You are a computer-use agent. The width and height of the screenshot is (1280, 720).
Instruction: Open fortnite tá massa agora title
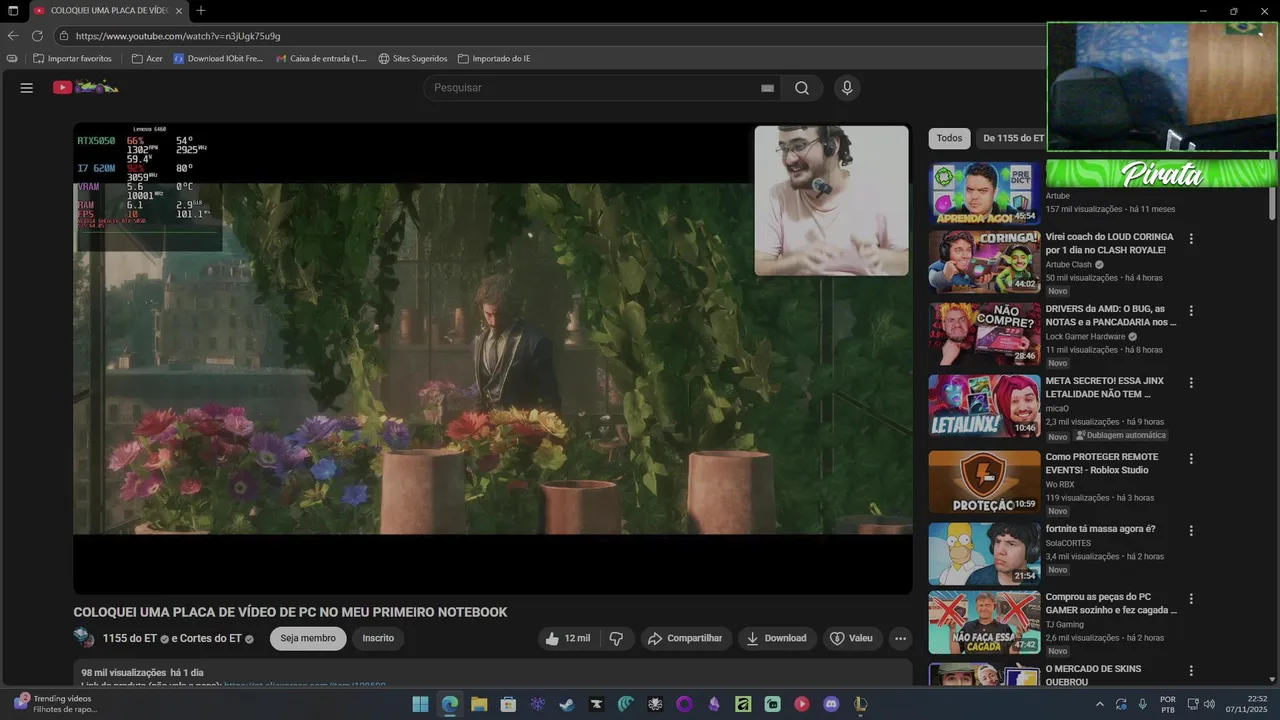pos(1100,529)
